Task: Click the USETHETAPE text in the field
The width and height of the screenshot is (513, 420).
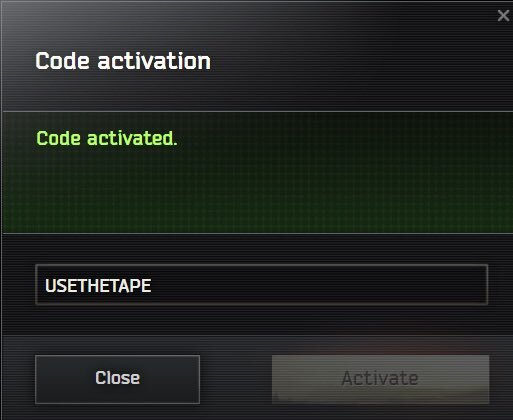Action: coord(98,286)
